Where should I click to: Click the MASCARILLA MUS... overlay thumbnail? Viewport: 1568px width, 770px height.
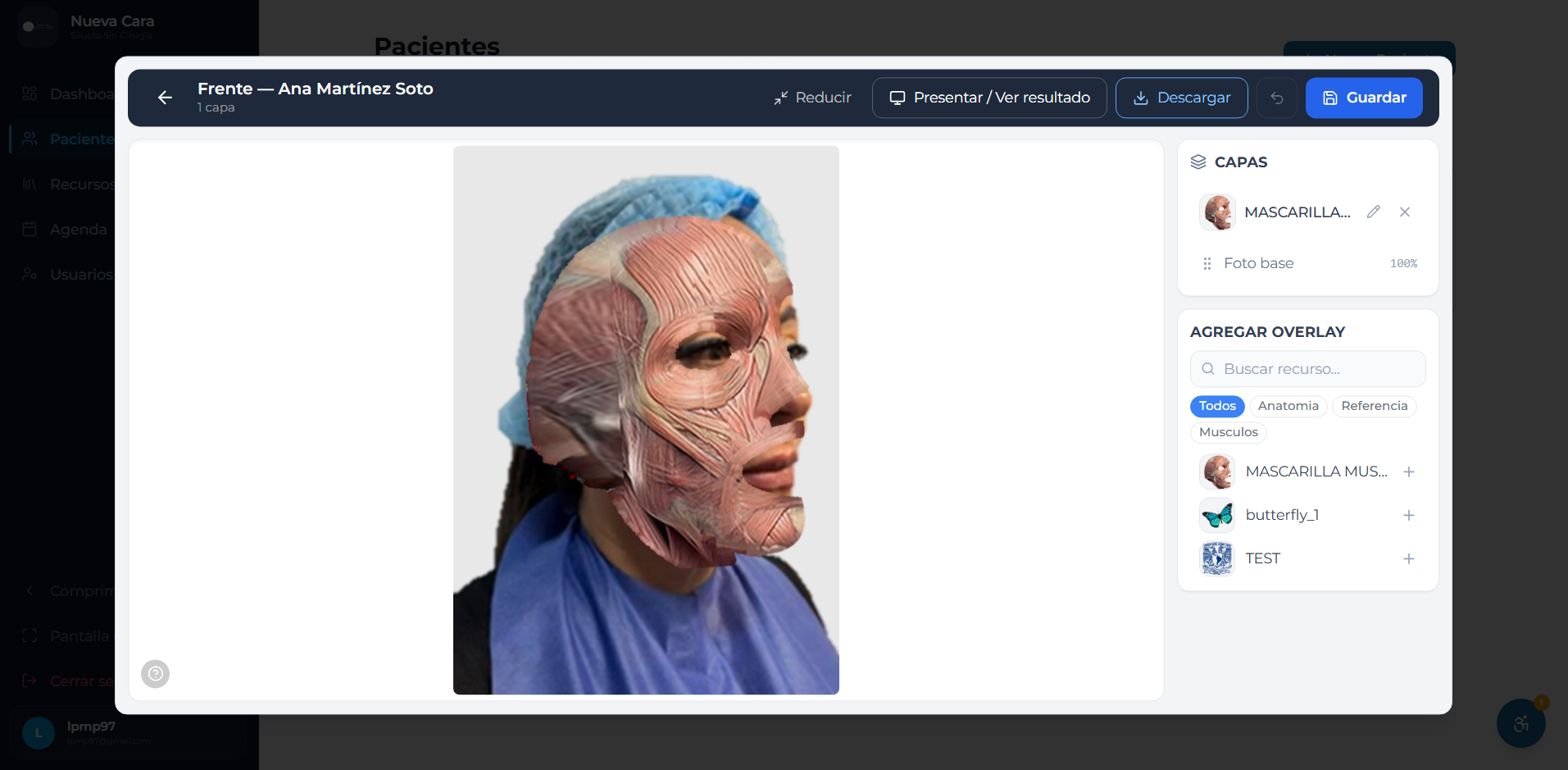(1217, 472)
